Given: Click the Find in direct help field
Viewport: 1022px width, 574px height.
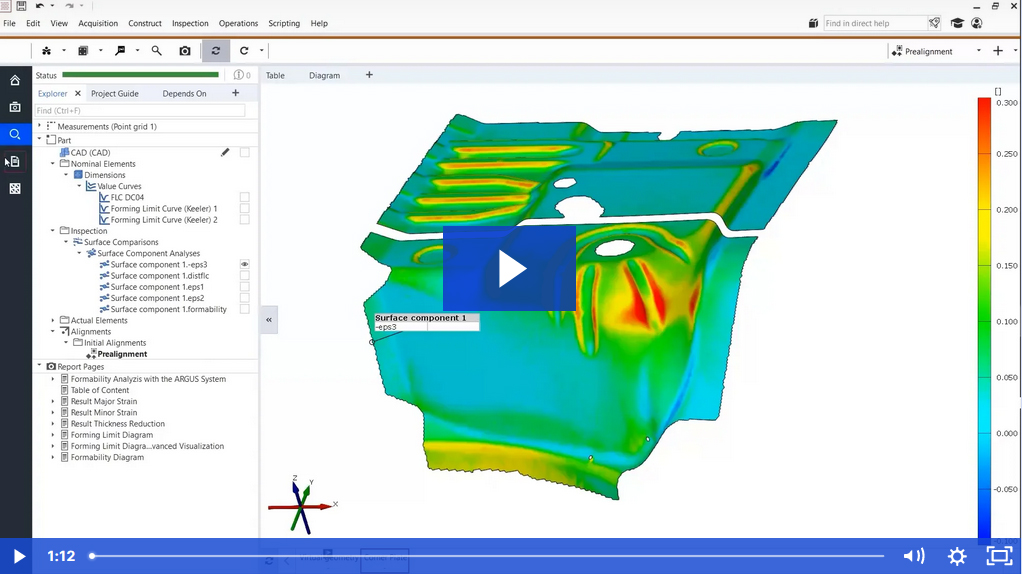Looking at the screenshot, I should [x=874, y=23].
